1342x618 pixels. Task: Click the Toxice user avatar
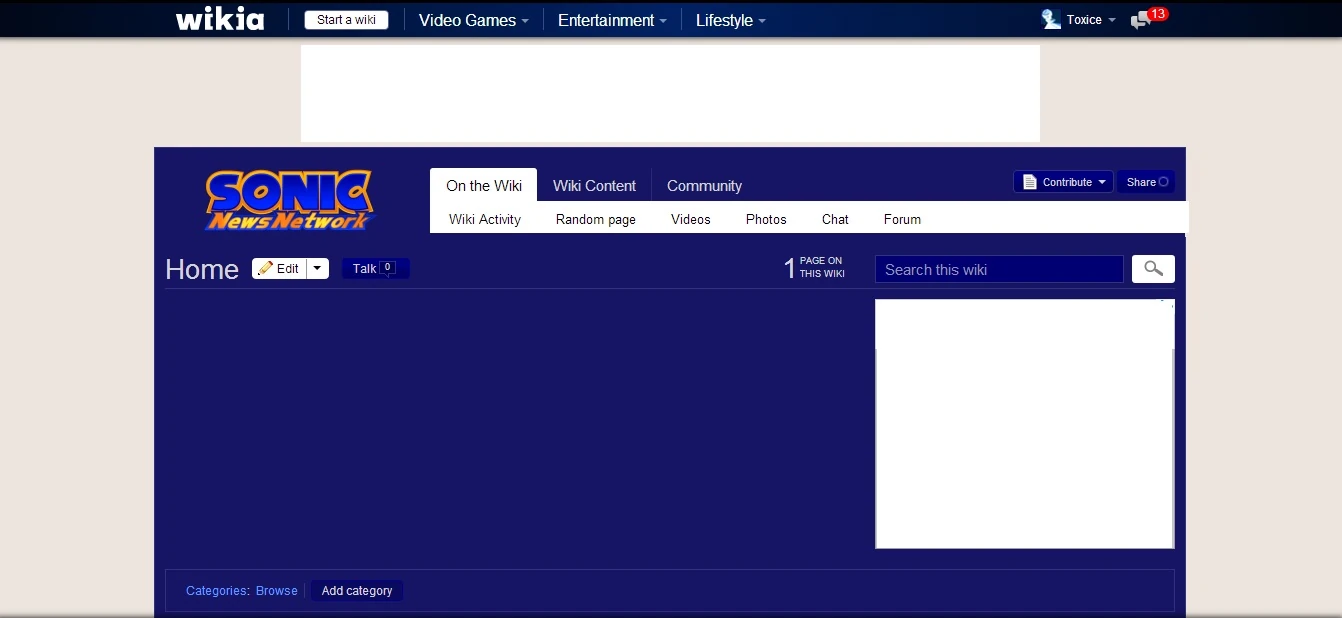click(1051, 20)
